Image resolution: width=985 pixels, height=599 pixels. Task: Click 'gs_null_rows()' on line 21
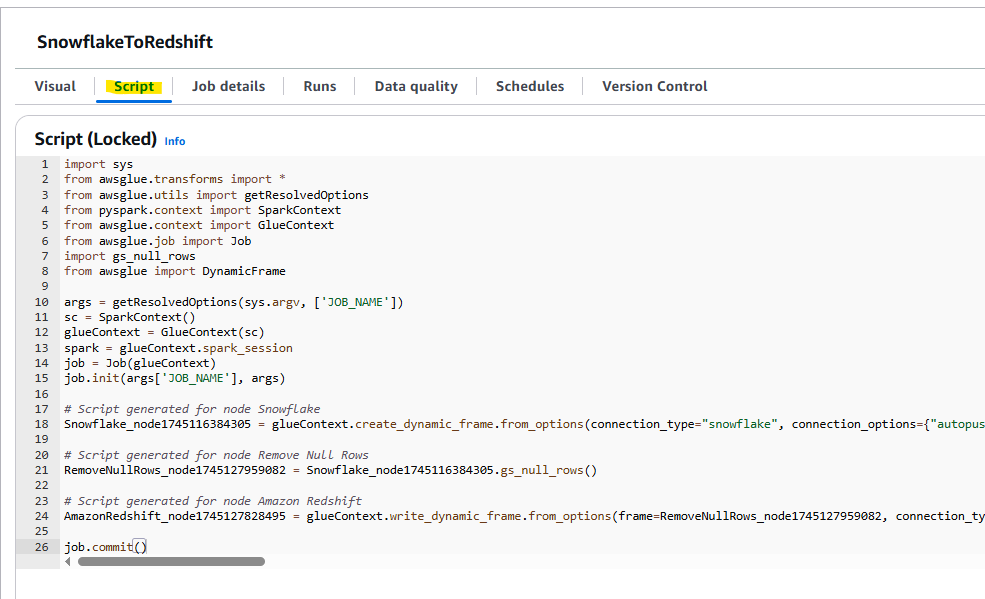pyautogui.click(x=548, y=470)
